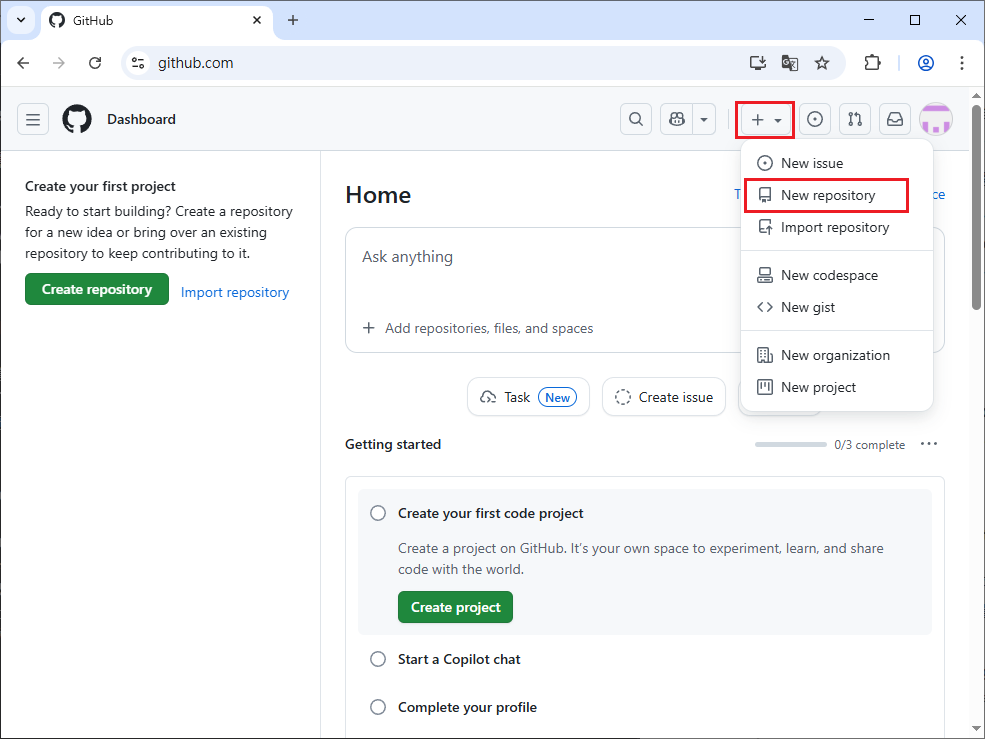Click the user avatar in header
The image size is (985, 739).
coord(936,120)
